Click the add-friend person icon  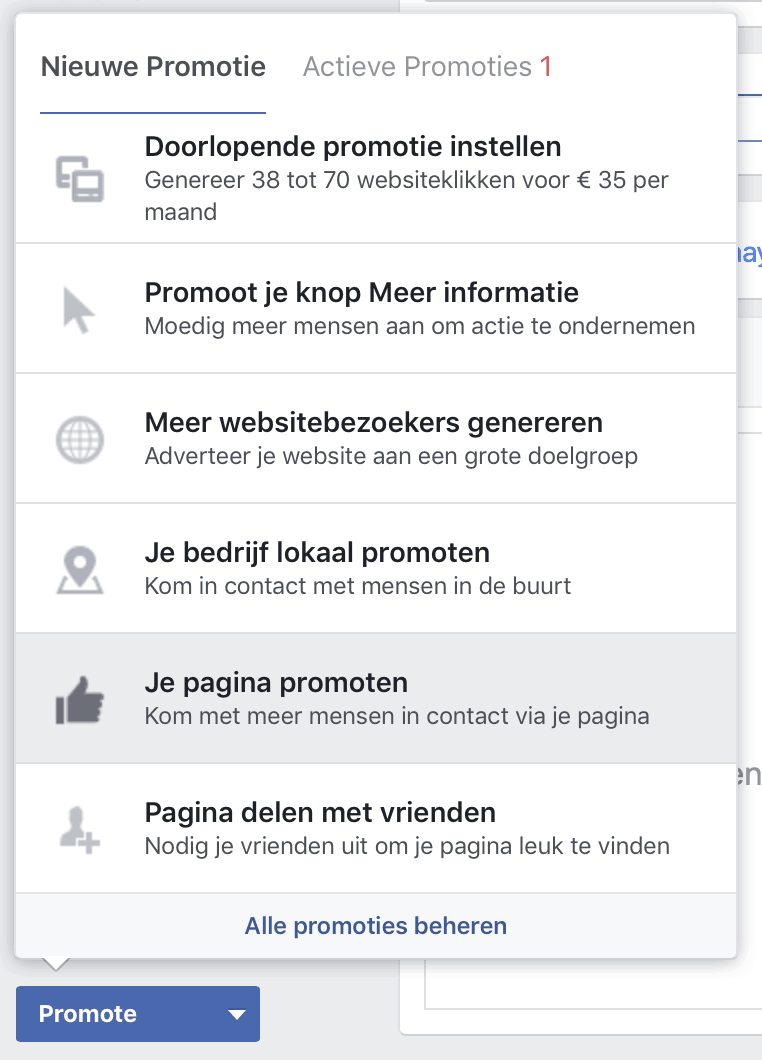click(80, 830)
